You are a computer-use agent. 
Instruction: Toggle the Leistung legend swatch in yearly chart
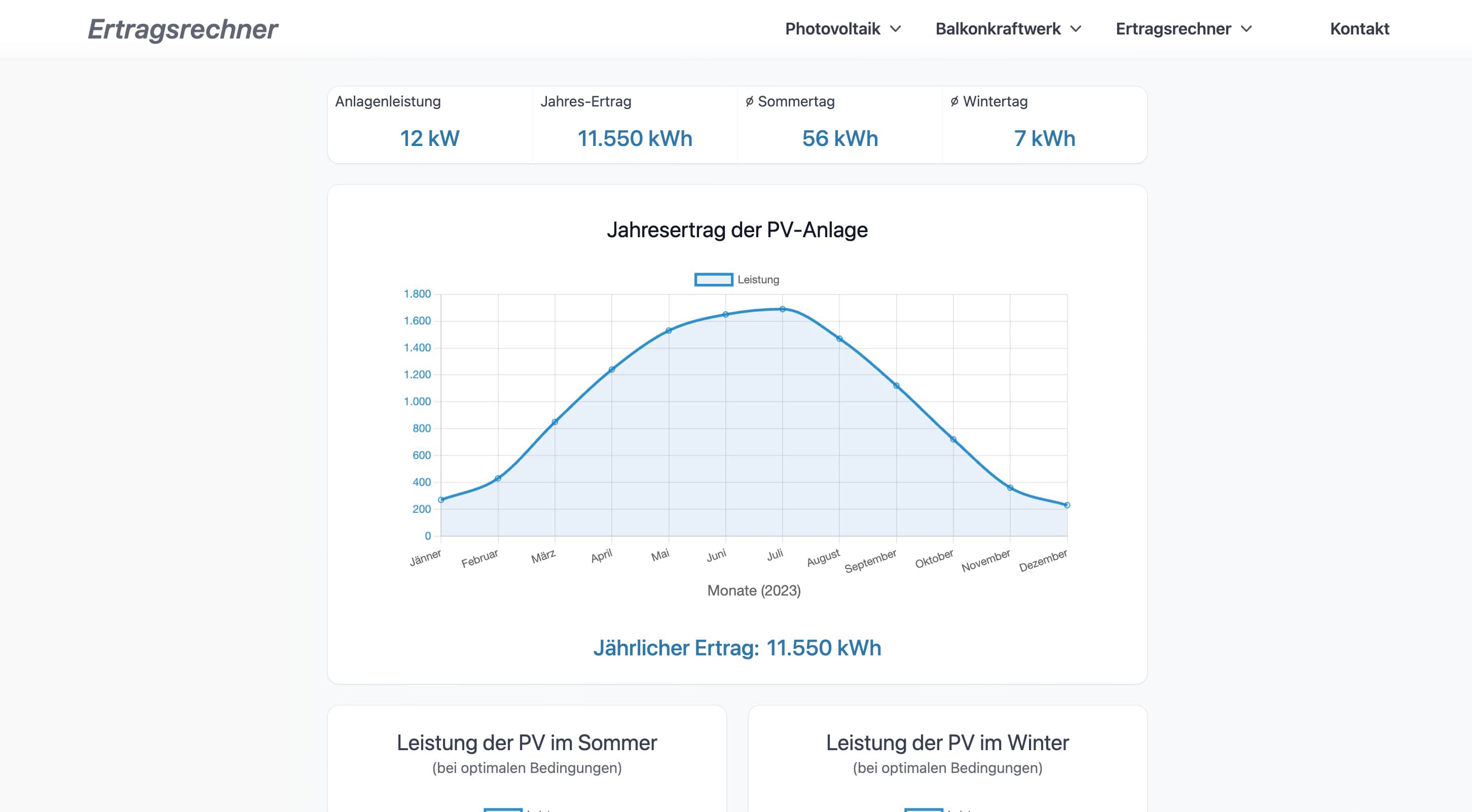pyautogui.click(x=713, y=279)
